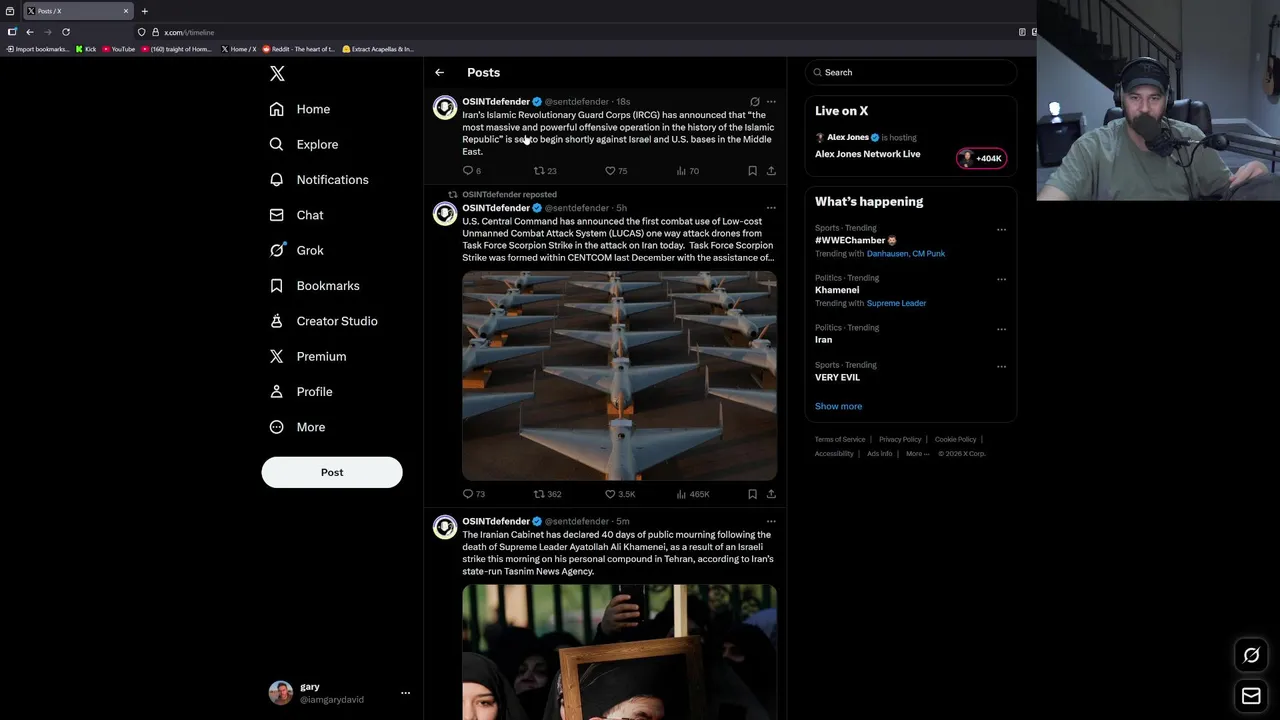The width and height of the screenshot is (1280, 720).
Task: Open more options on 40 days mourning post
Action: (771, 521)
